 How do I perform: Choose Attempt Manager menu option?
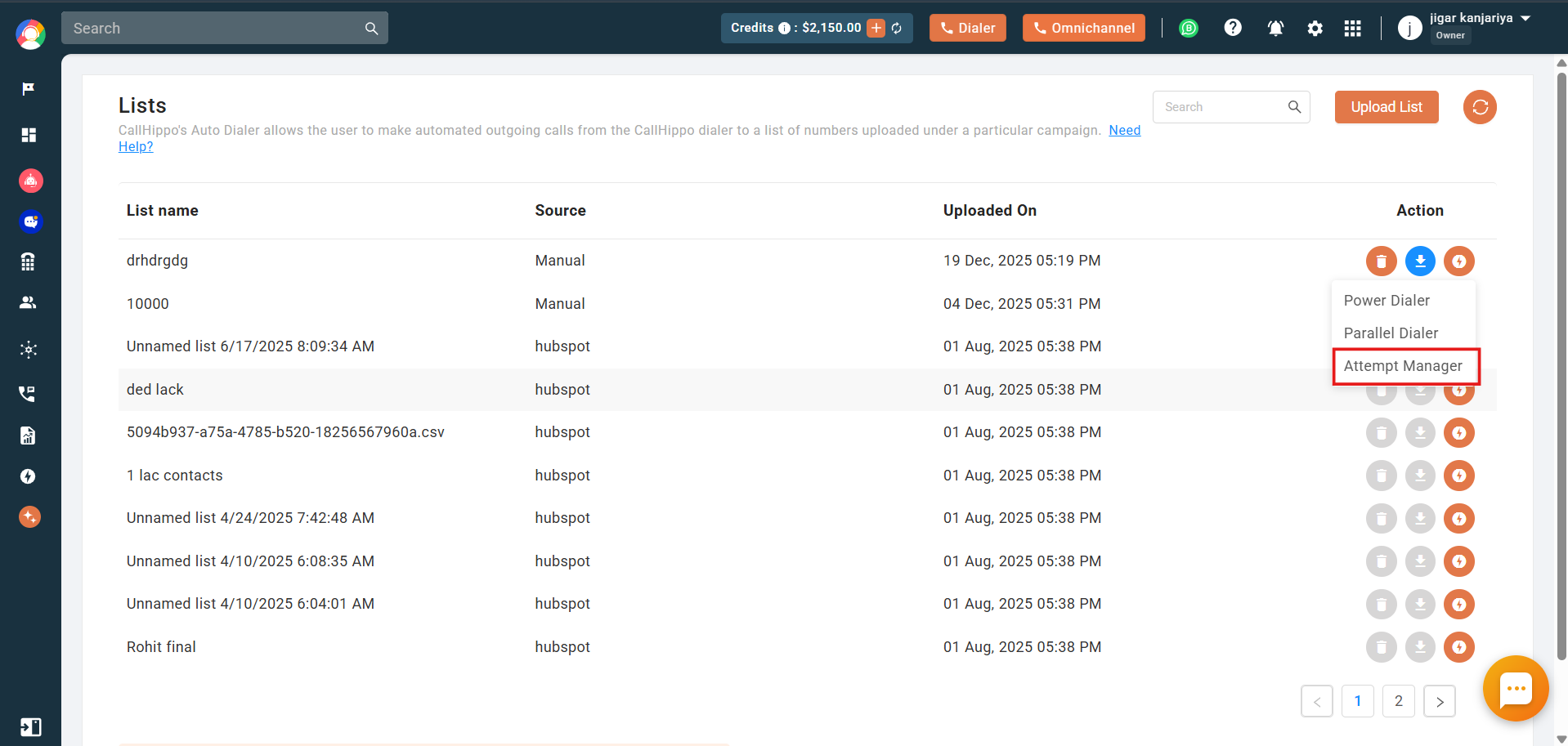coord(1403,366)
